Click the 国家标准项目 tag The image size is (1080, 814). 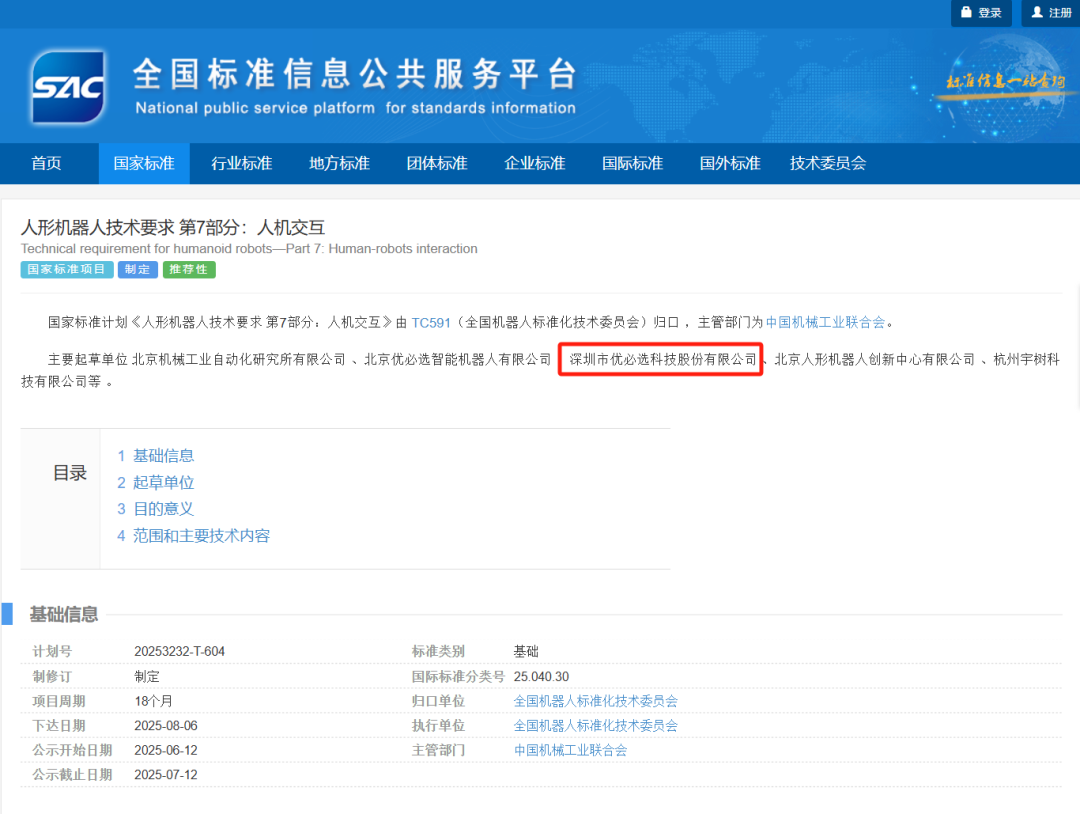[67, 269]
